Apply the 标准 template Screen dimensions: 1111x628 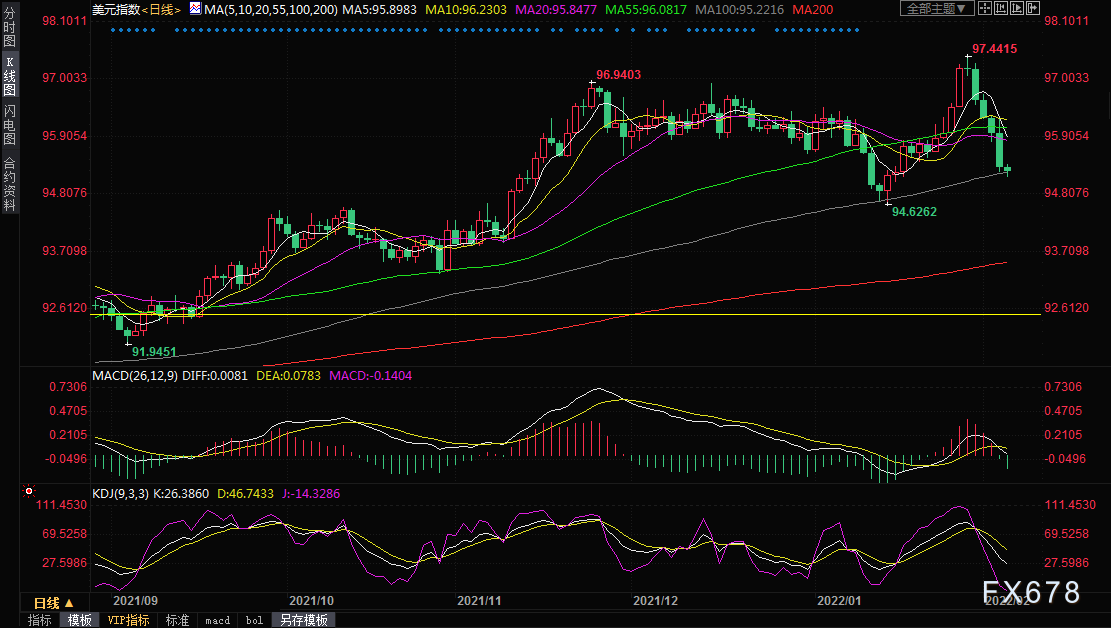178,620
